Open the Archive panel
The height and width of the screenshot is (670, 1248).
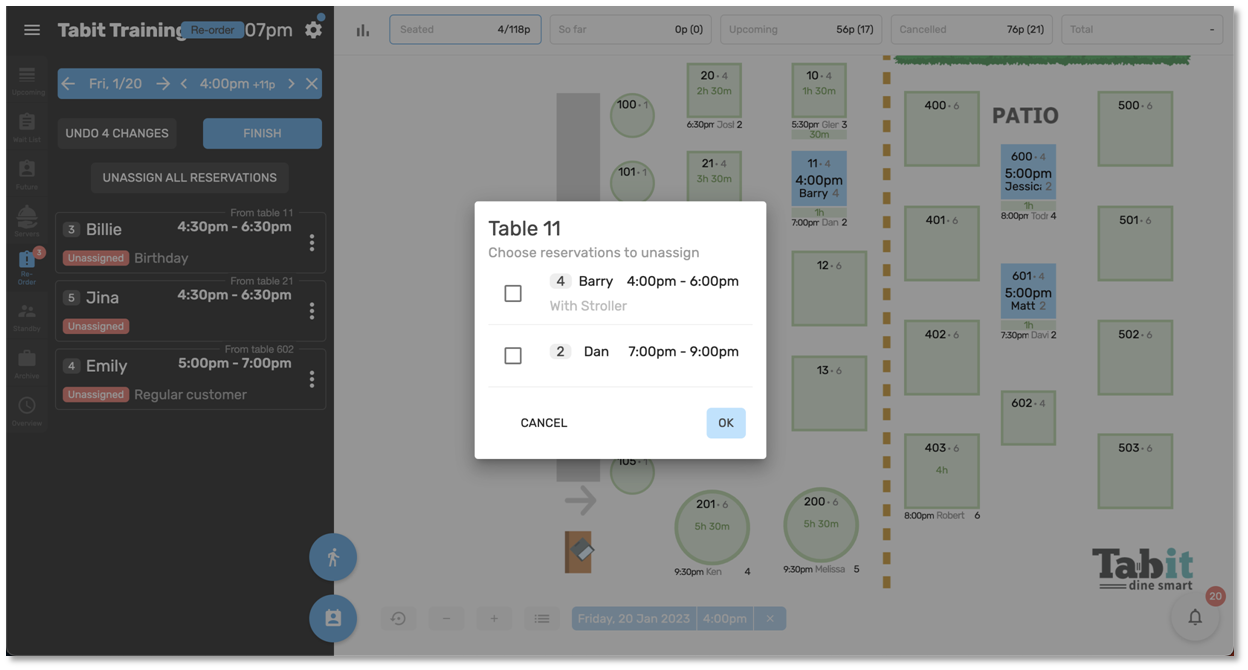[x=27, y=360]
